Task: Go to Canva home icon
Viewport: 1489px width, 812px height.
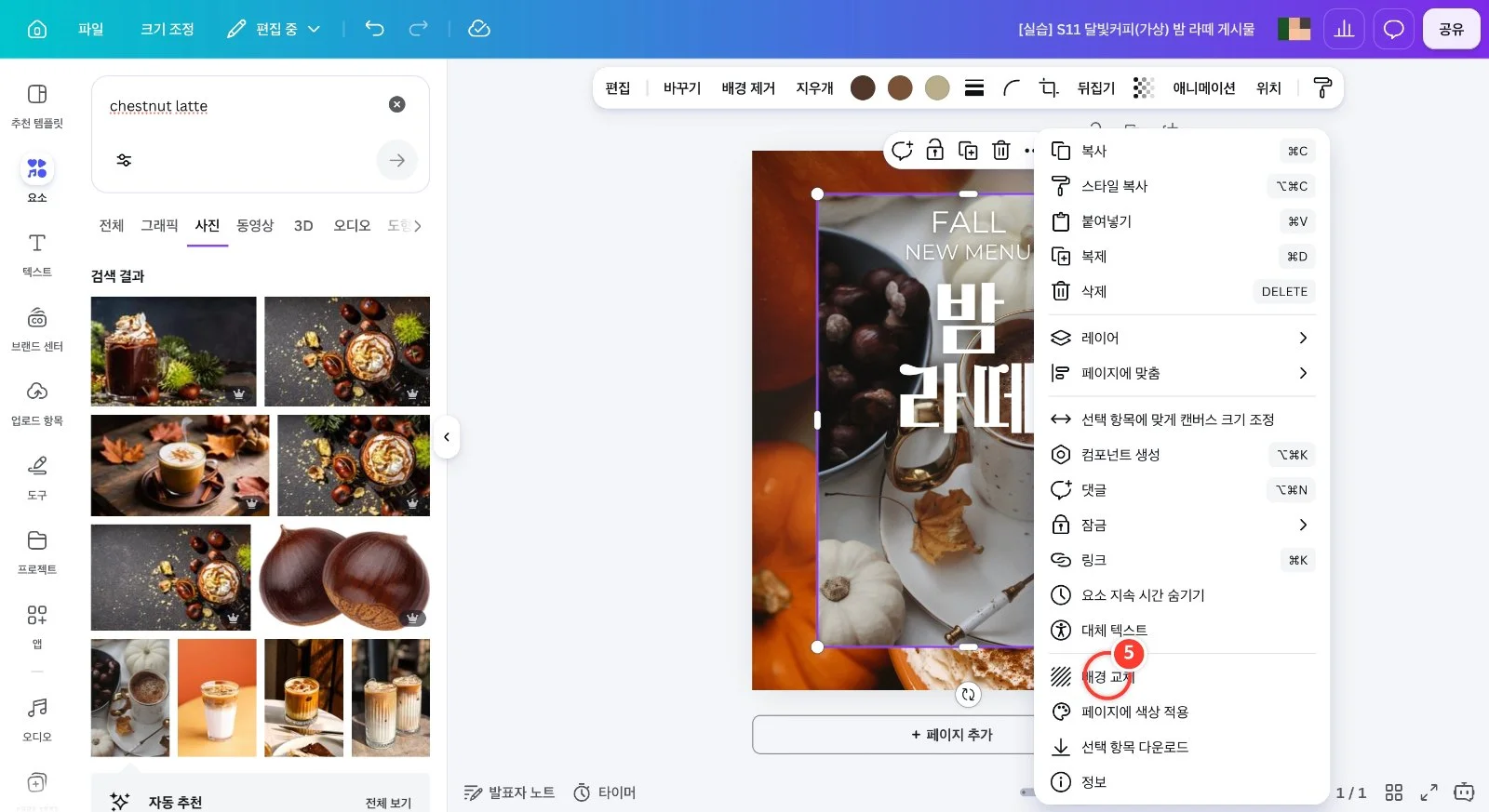Action: [x=37, y=29]
